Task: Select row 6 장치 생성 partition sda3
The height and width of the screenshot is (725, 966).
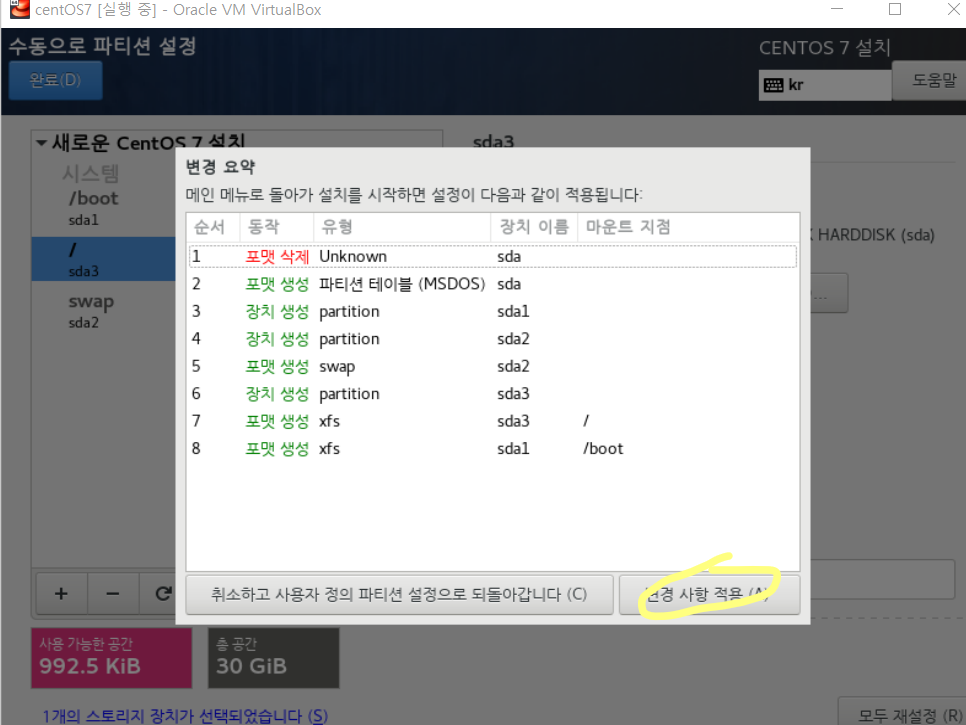Action: tap(493, 394)
